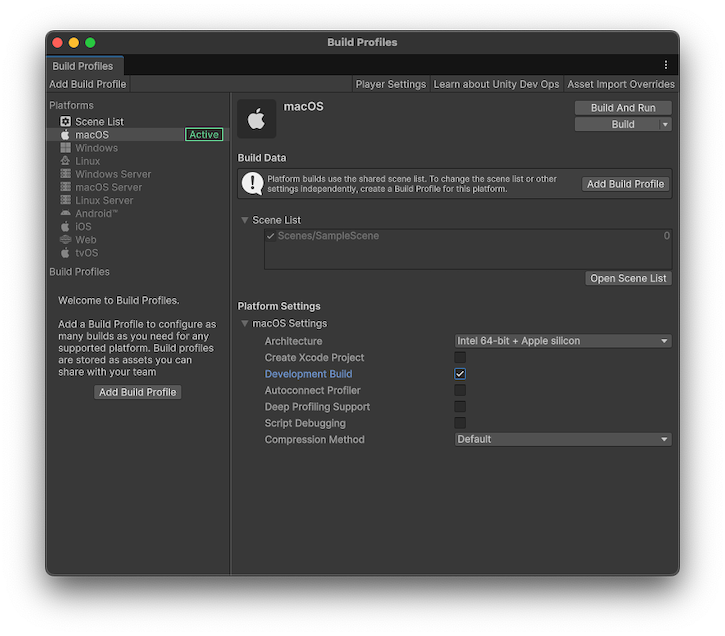Select the Web platform icon
This screenshot has width=725, height=636.
pyautogui.click(x=66, y=240)
